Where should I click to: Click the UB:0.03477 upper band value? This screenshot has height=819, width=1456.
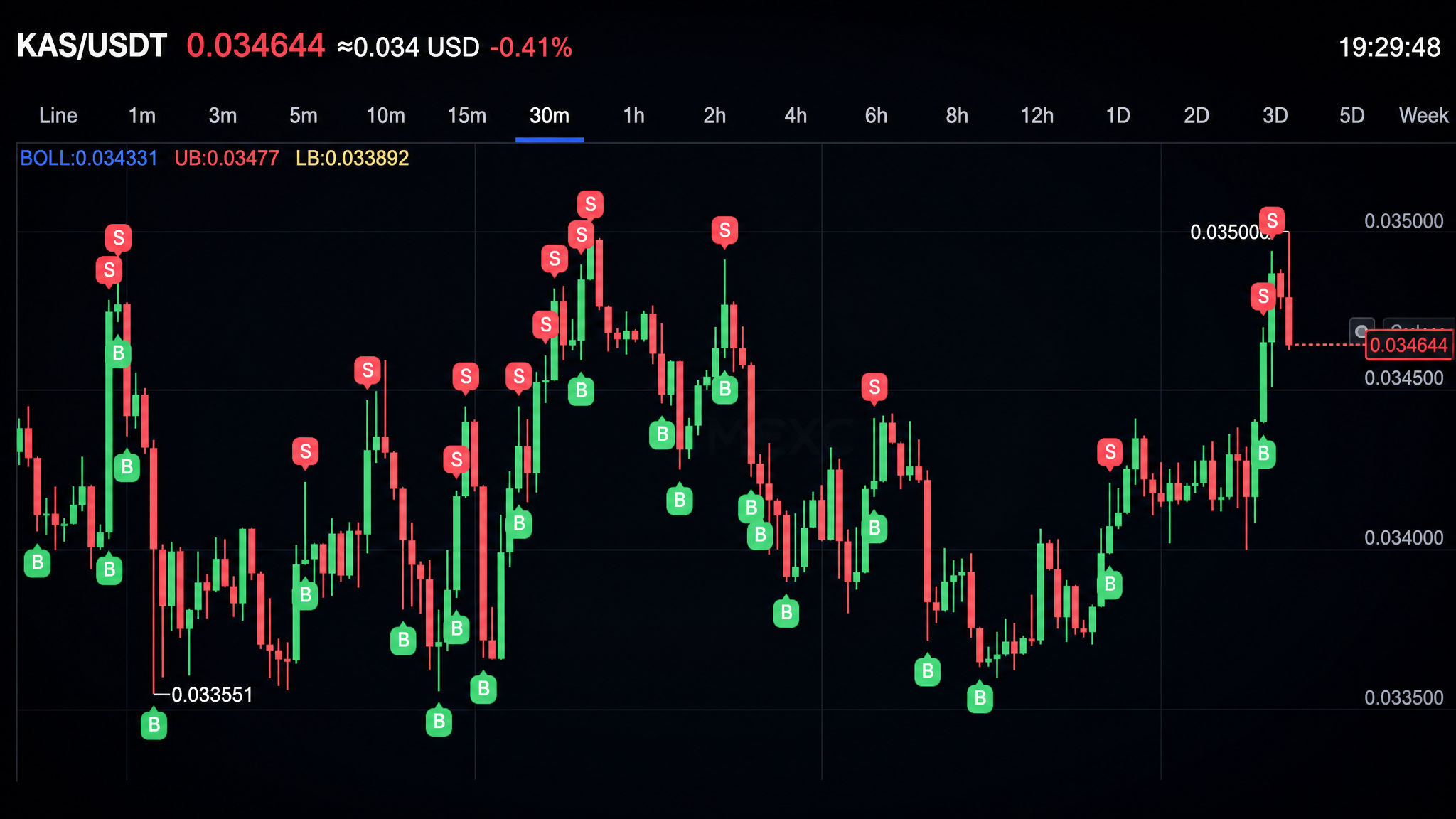[227, 158]
